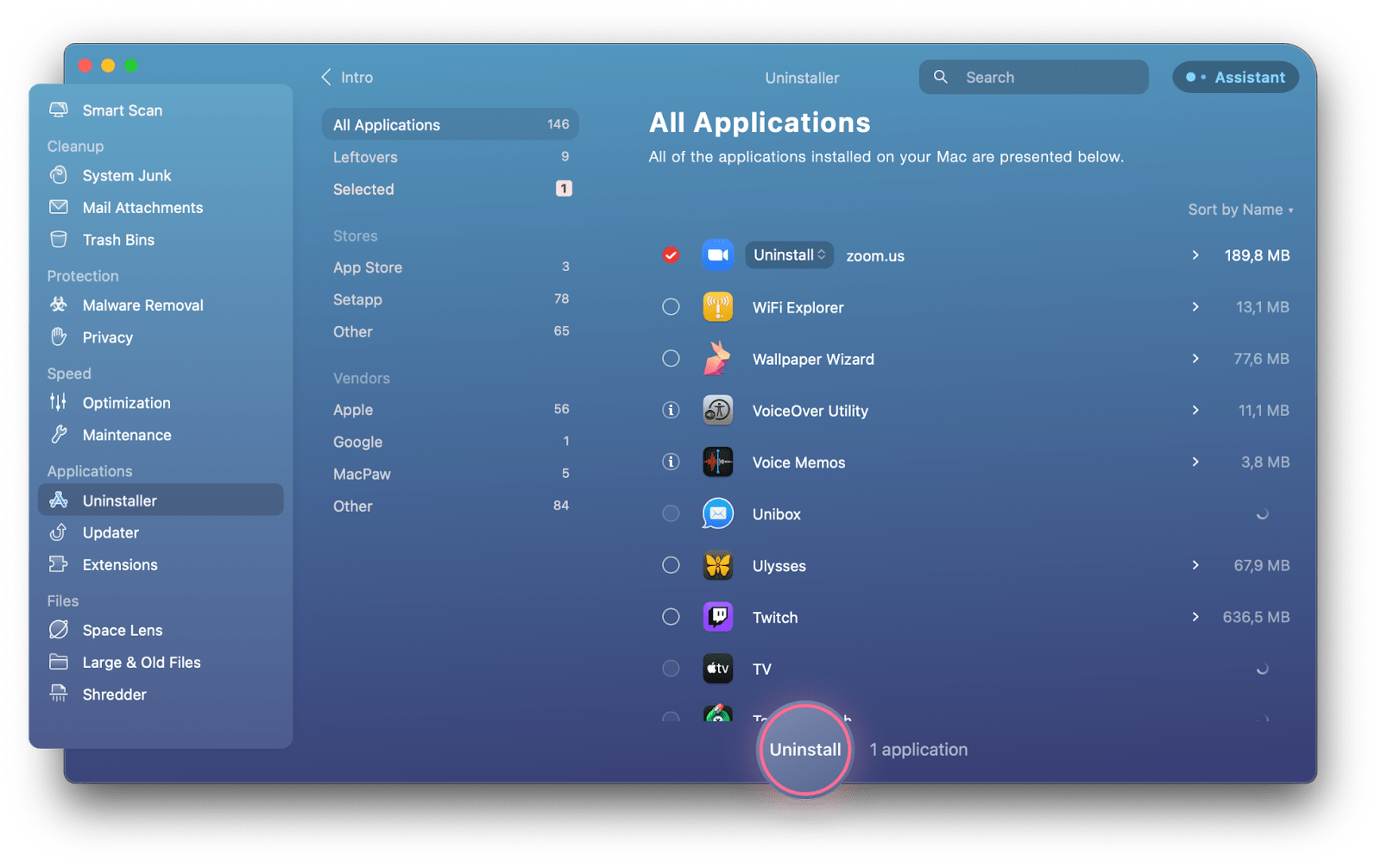Filter by Apple vendor
Viewport: 1381px width, 868px height.
click(x=450, y=410)
